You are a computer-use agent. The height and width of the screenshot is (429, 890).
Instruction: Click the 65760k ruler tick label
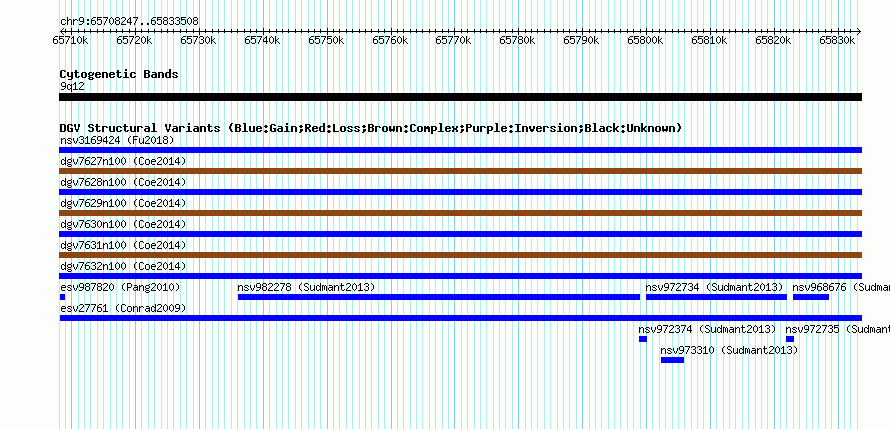click(391, 40)
